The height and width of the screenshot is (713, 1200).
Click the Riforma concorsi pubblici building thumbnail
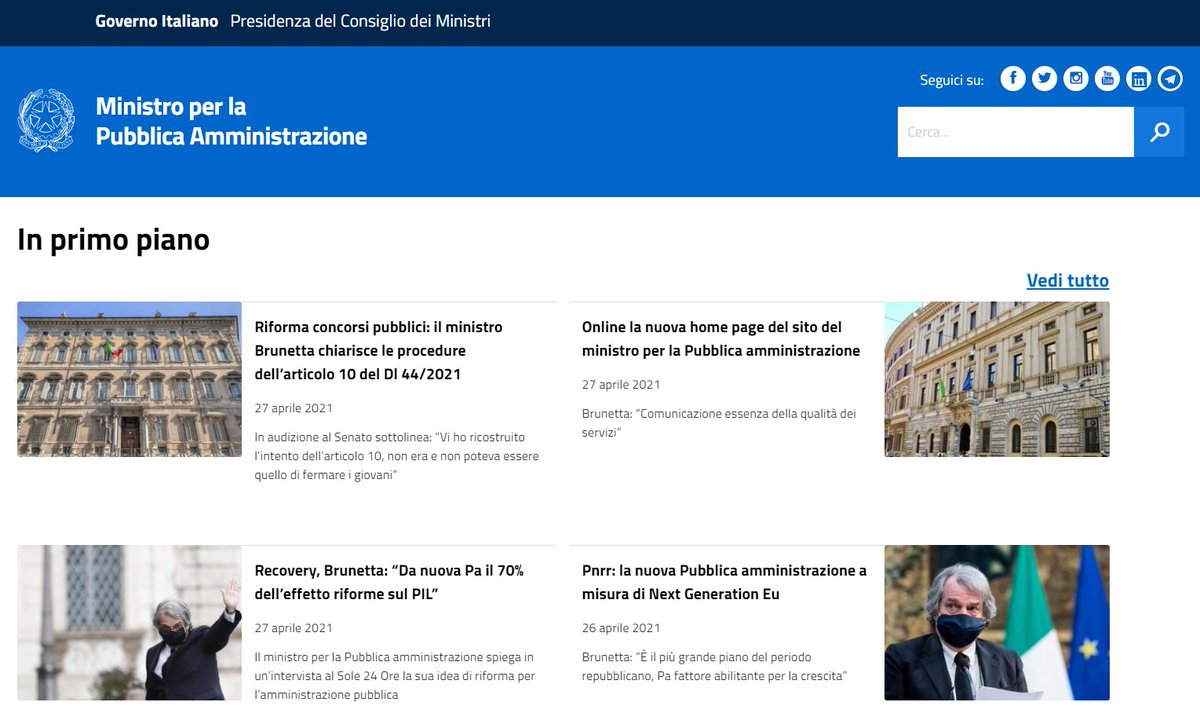[129, 379]
